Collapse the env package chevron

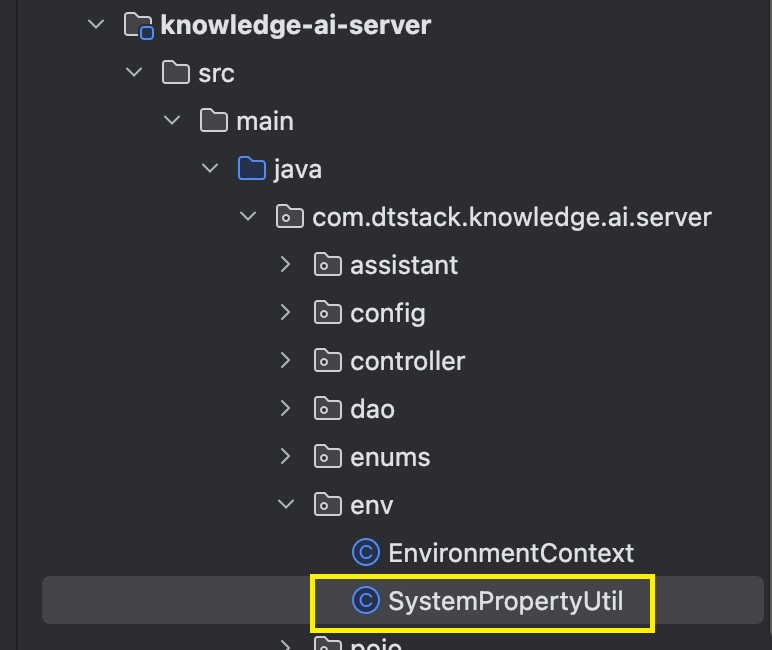pos(286,504)
